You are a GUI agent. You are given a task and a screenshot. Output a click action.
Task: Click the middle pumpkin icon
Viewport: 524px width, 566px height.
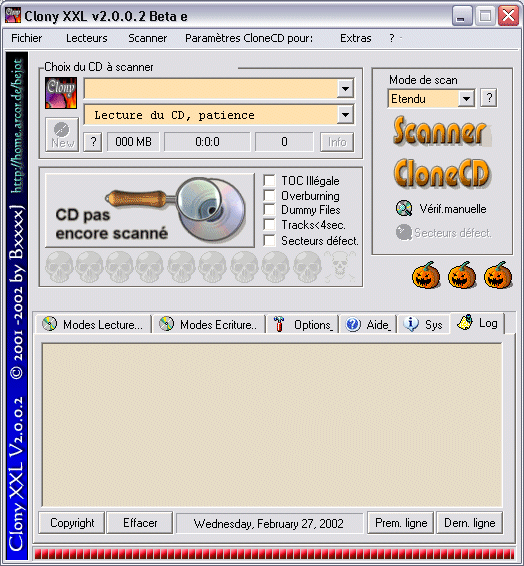pyautogui.click(x=462, y=275)
